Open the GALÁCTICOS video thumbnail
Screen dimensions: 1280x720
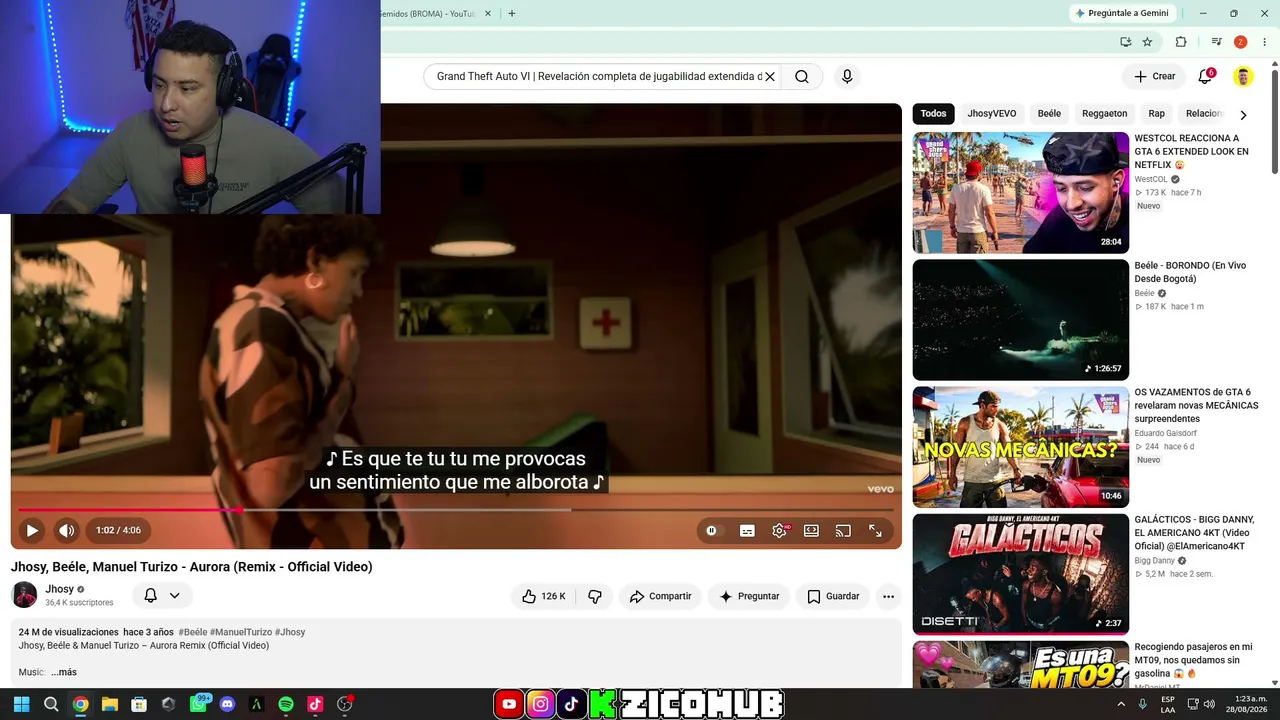pos(1021,574)
